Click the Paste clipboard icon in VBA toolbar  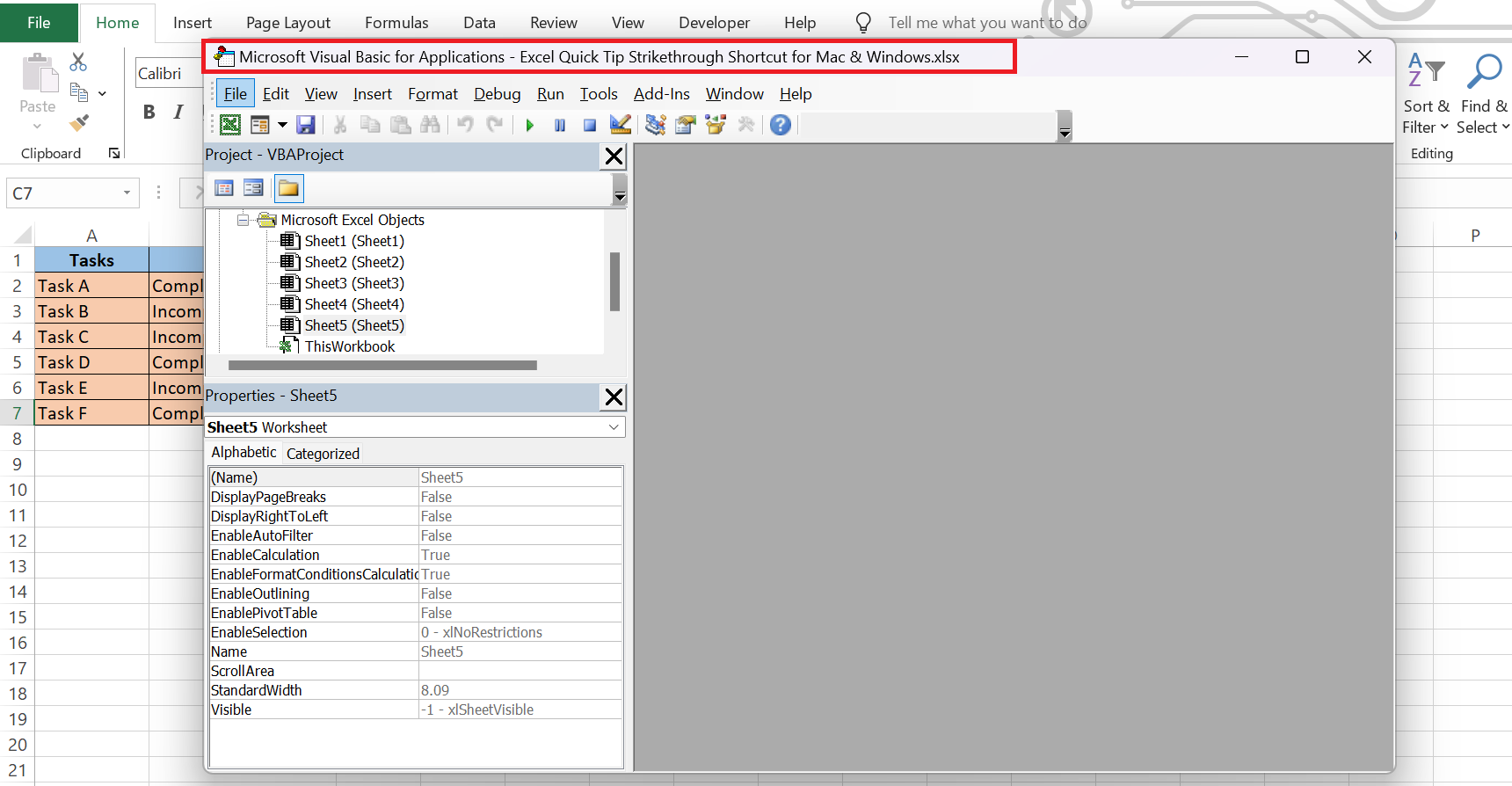(x=401, y=125)
